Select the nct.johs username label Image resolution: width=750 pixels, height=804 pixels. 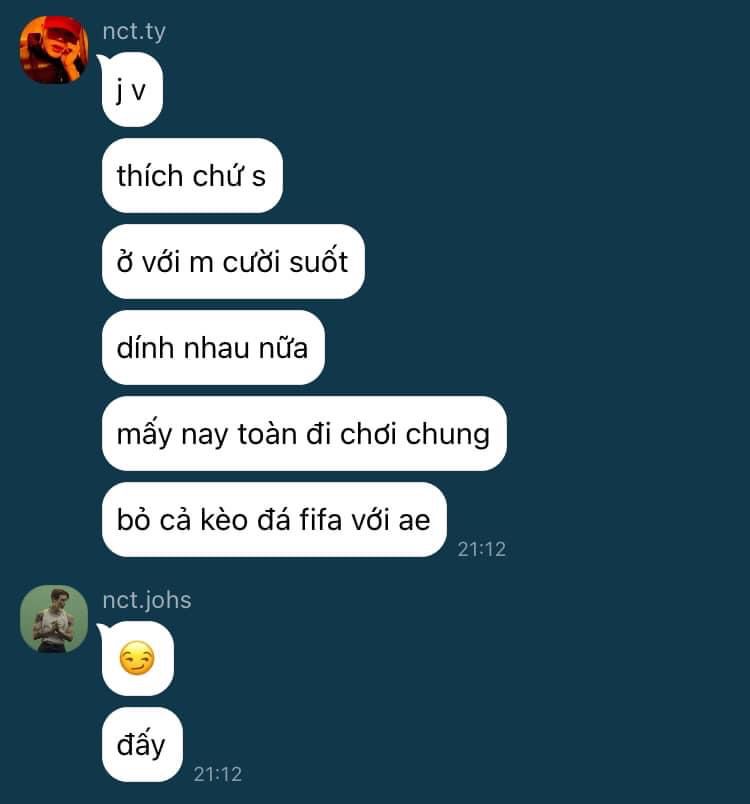(x=147, y=600)
